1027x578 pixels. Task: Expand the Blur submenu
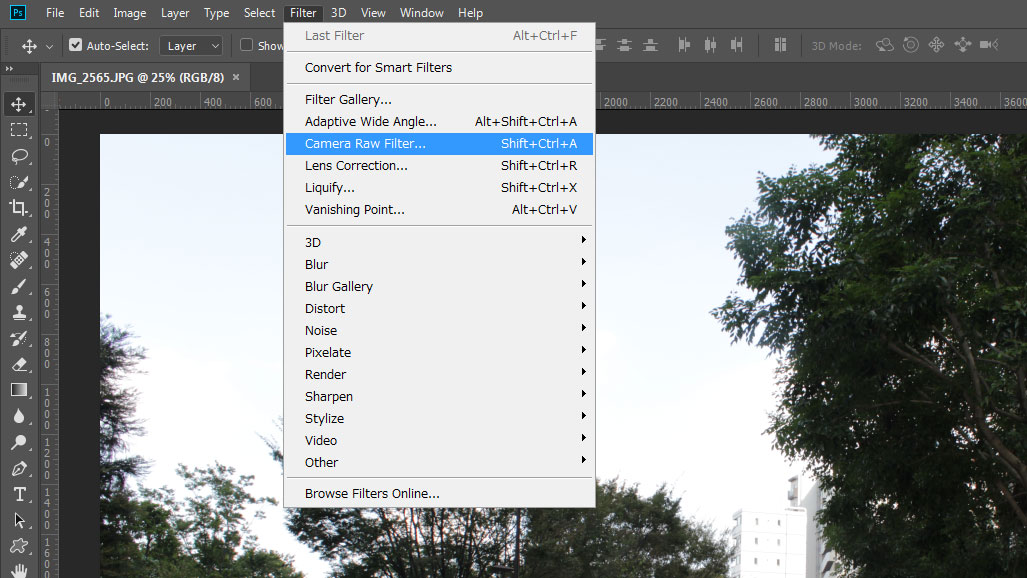click(x=439, y=264)
